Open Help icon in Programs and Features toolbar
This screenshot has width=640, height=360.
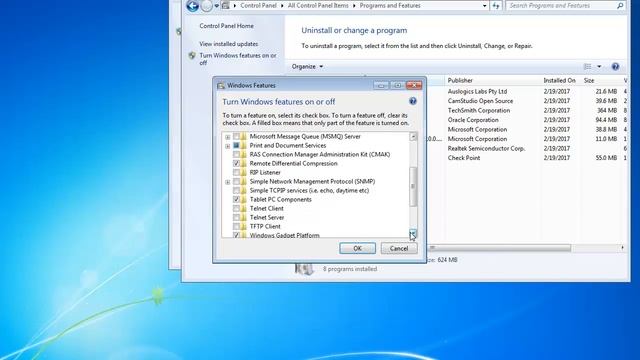point(615,67)
